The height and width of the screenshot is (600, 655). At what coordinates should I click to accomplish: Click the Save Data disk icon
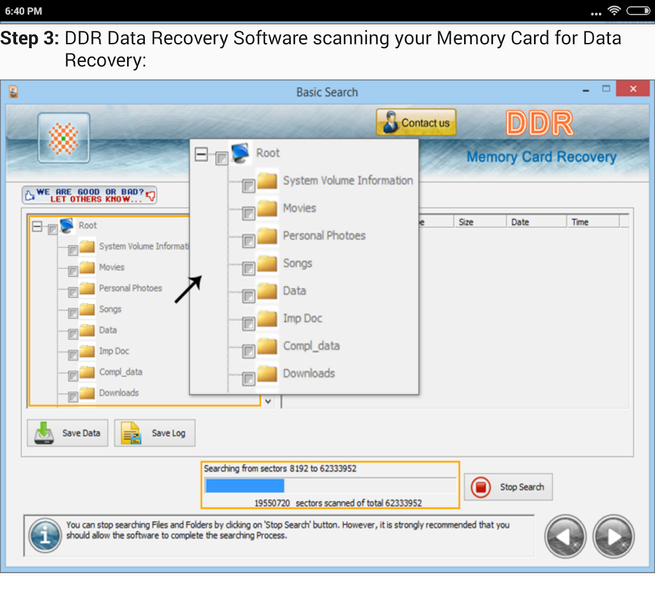pos(45,433)
